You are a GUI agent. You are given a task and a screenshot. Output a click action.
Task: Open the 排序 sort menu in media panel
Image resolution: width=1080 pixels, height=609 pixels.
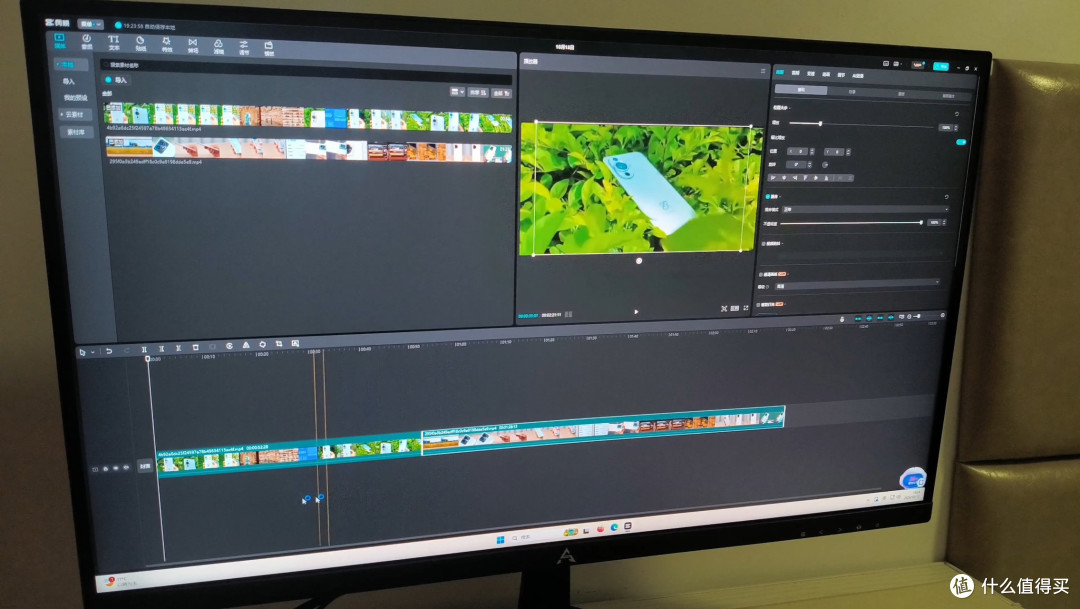(x=478, y=92)
